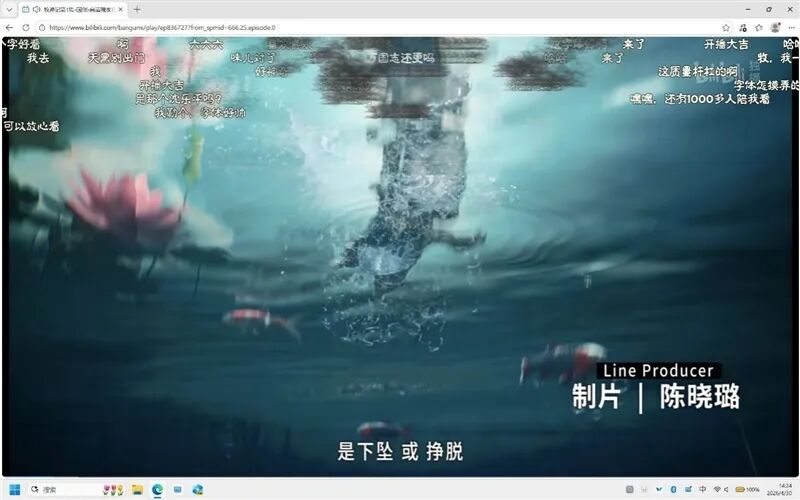Open the favorites list icon
This screenshot has width=800, height=500.
coord(759,28)
